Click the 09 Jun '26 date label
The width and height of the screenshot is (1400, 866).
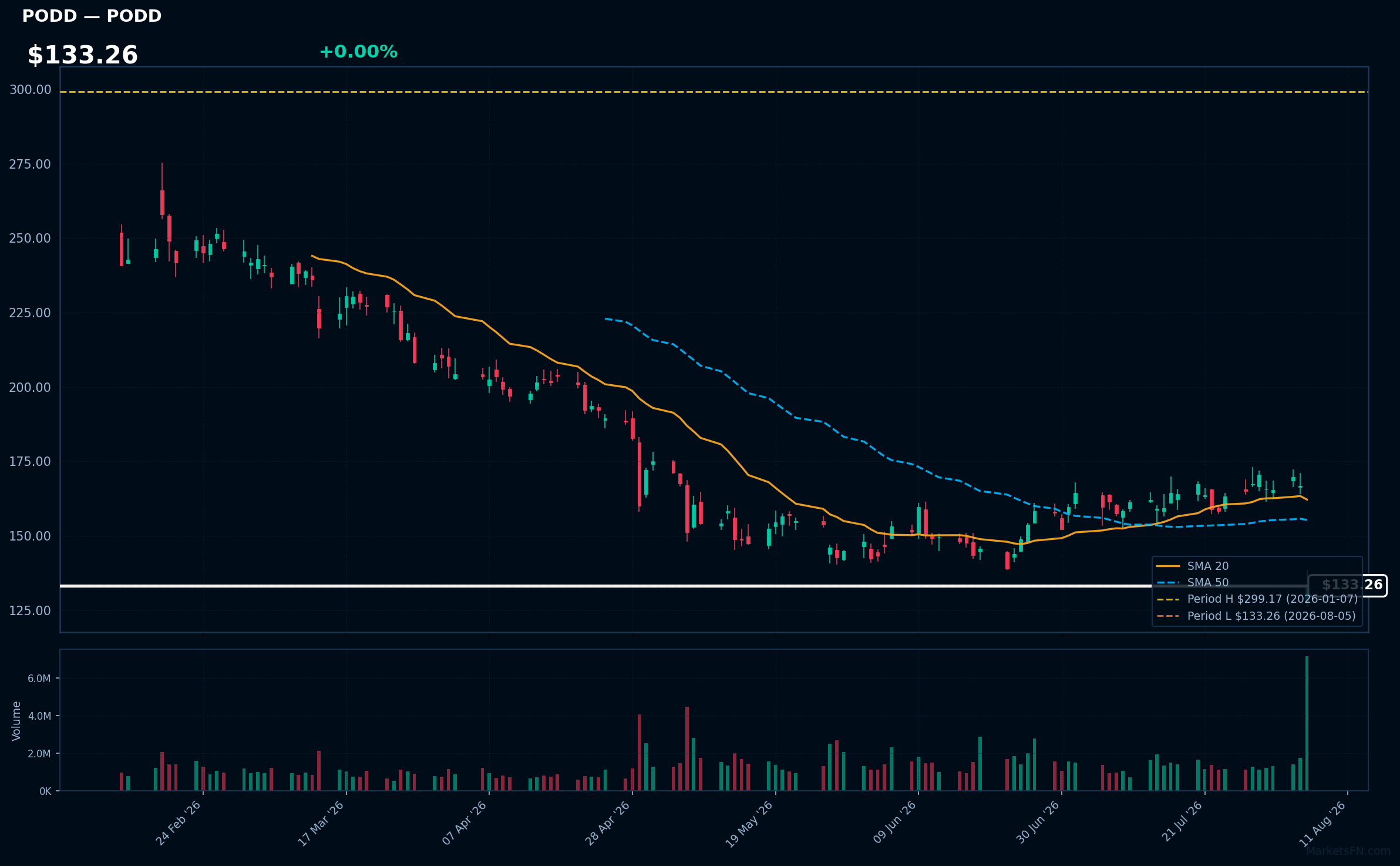pos(894,823)
